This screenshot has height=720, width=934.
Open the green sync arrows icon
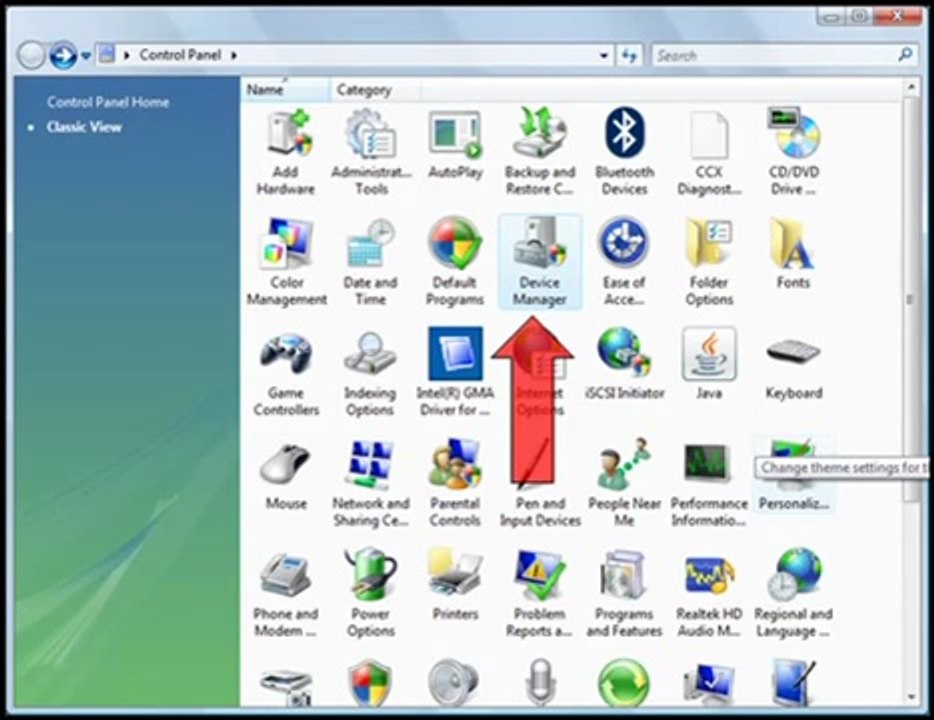[x=624, y=683]
